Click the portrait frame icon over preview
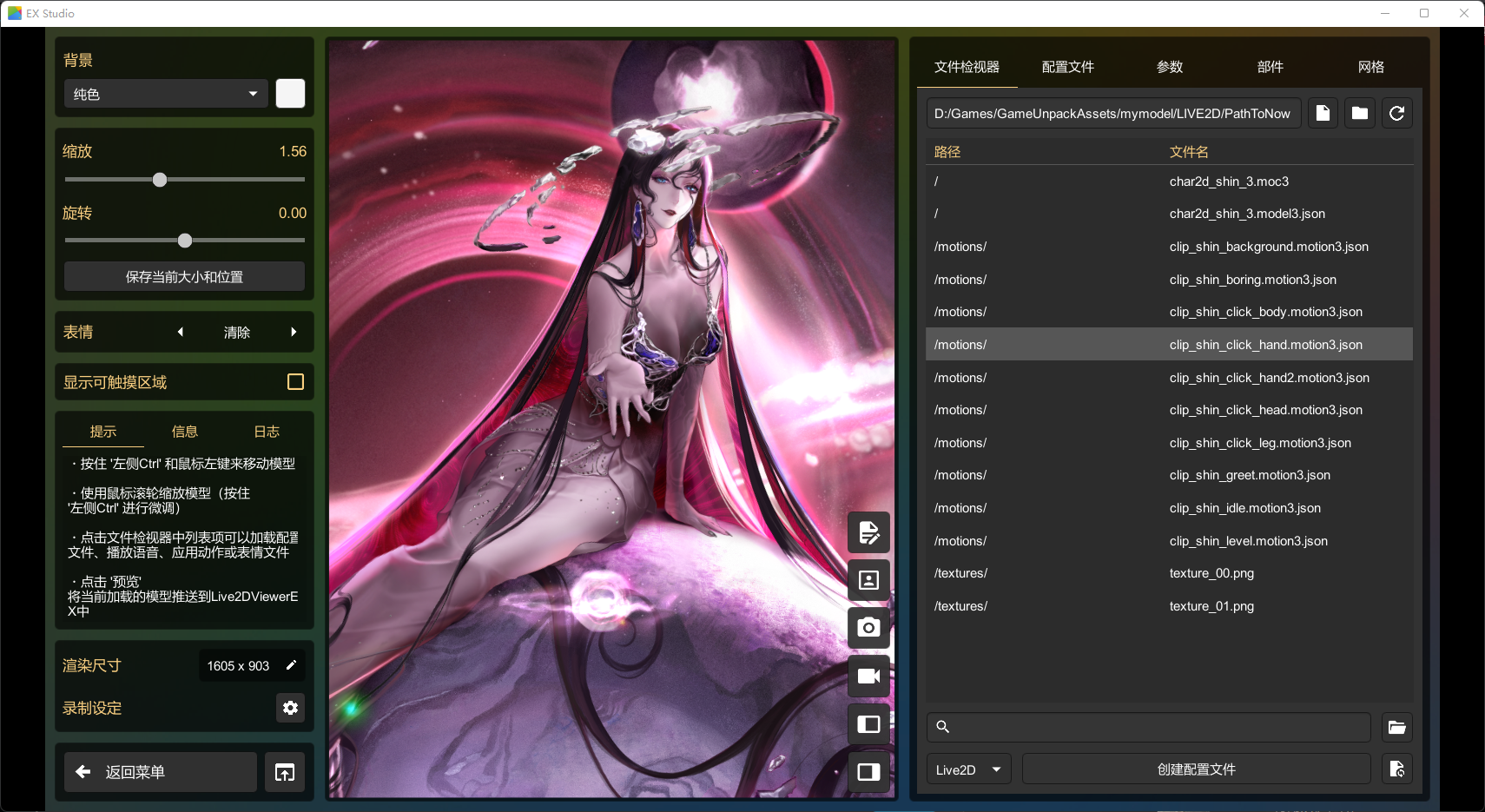Image resolution: width=1485 pixels, height=812 pixels. (x=868, y=580)
